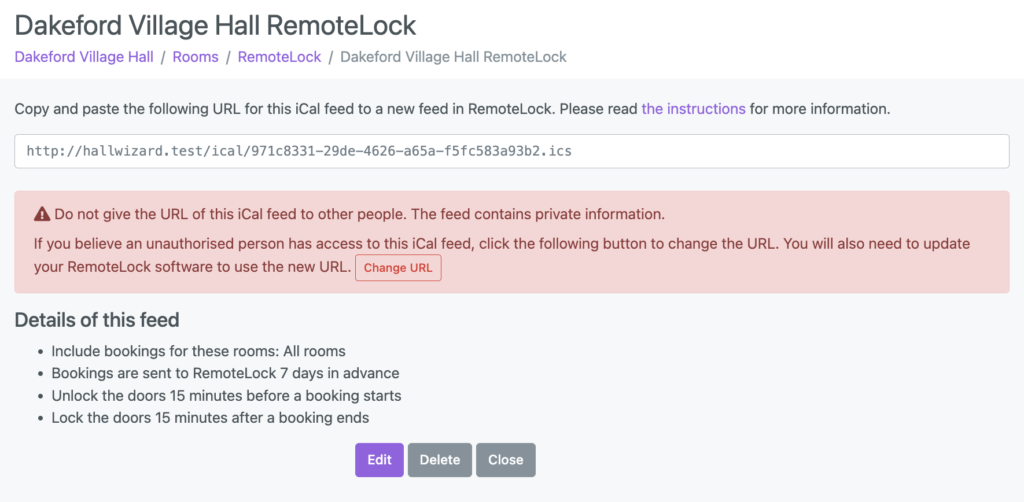
Task: Select the '7 days in advance' list item
Action: (225, 373)
